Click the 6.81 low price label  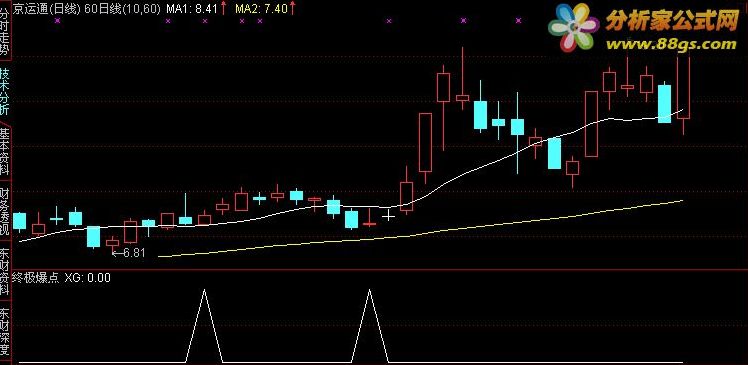tap(134, 253)
